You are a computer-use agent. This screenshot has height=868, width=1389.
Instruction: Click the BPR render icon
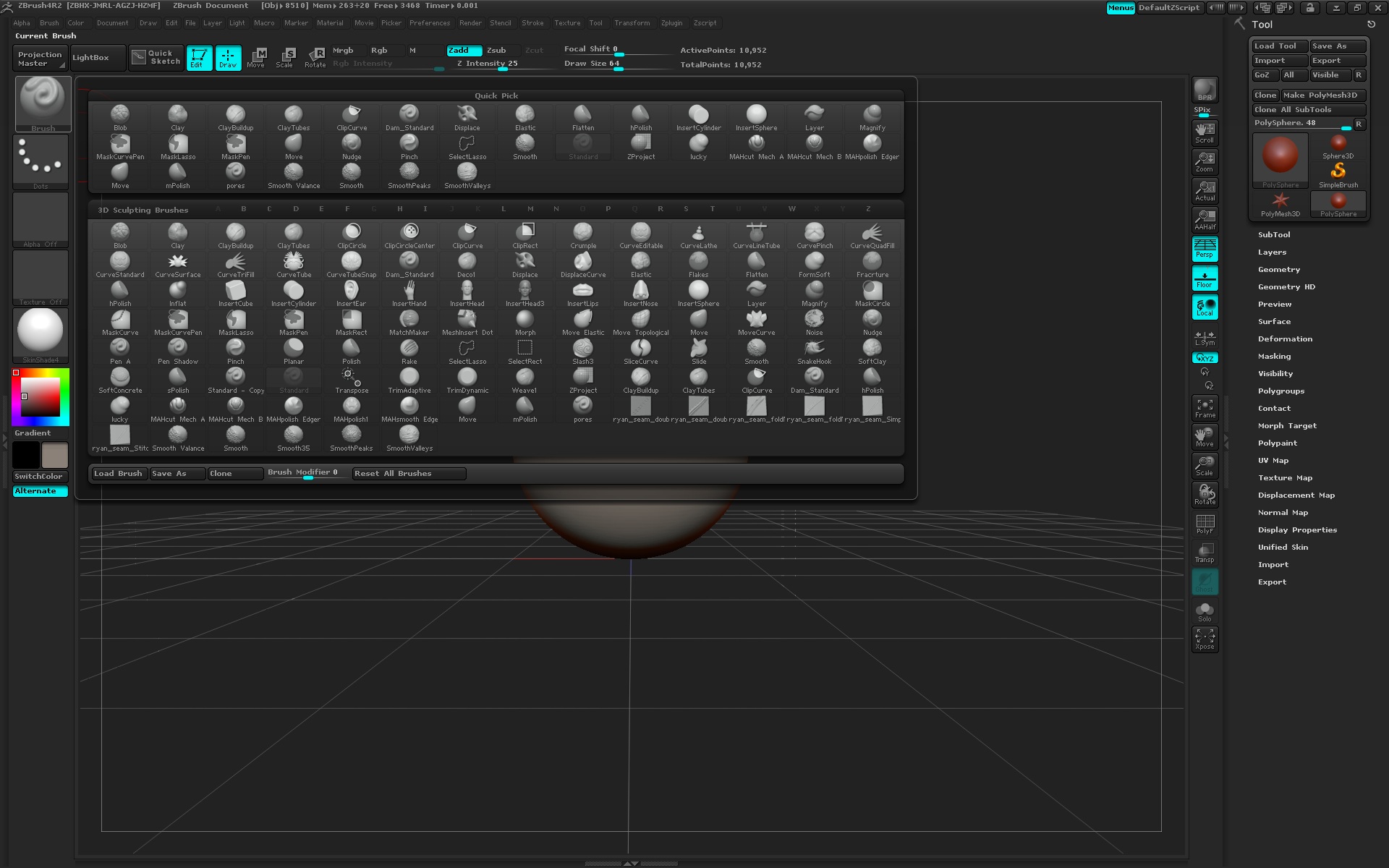coord(1205,89)
